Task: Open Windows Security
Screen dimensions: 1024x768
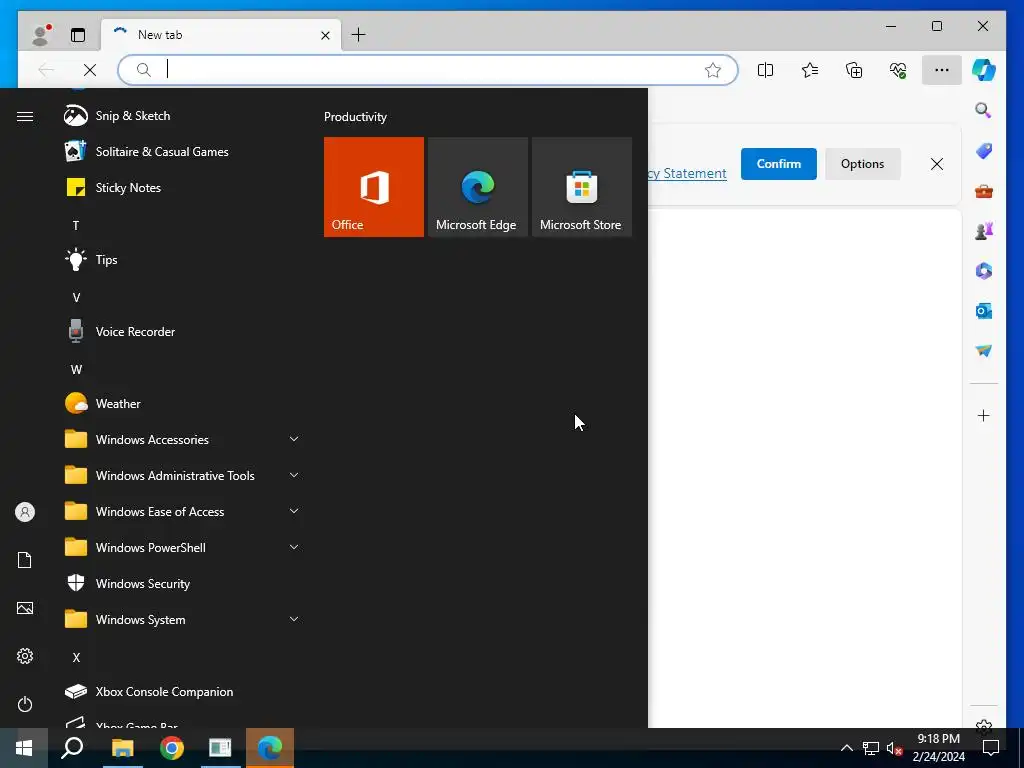Action: [180, 583]
